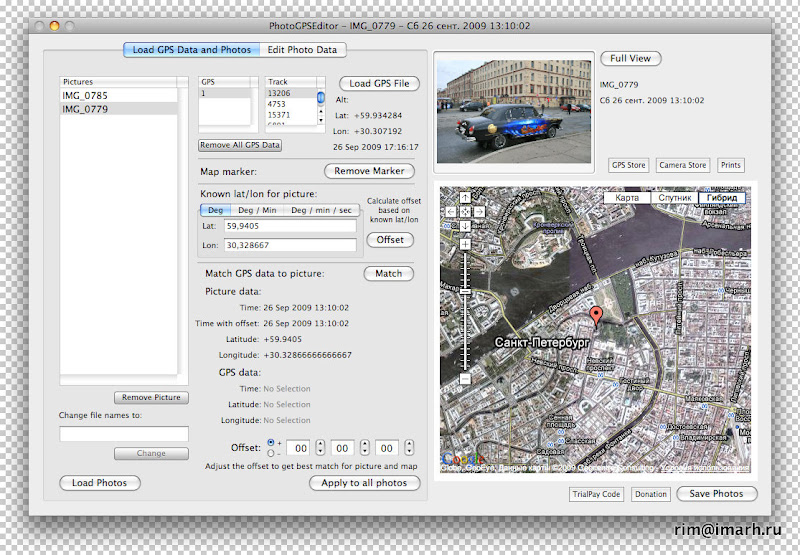Zoom out with the map minus button
The width and height of the screenshot is (800, 555).
pos(465,380)
